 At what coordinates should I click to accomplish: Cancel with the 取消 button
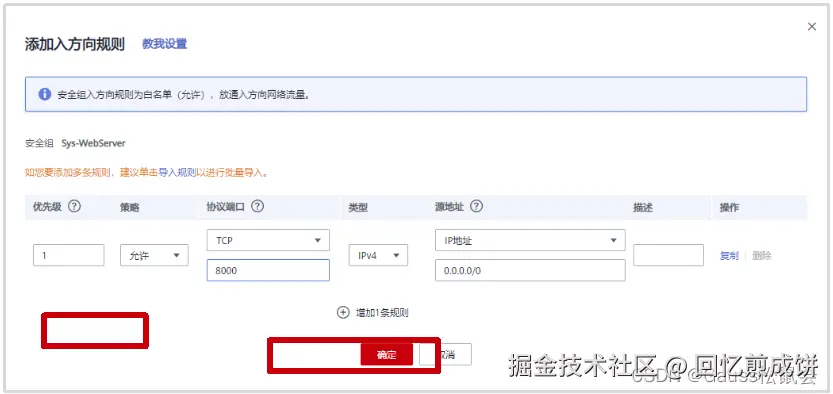[445, 355]
